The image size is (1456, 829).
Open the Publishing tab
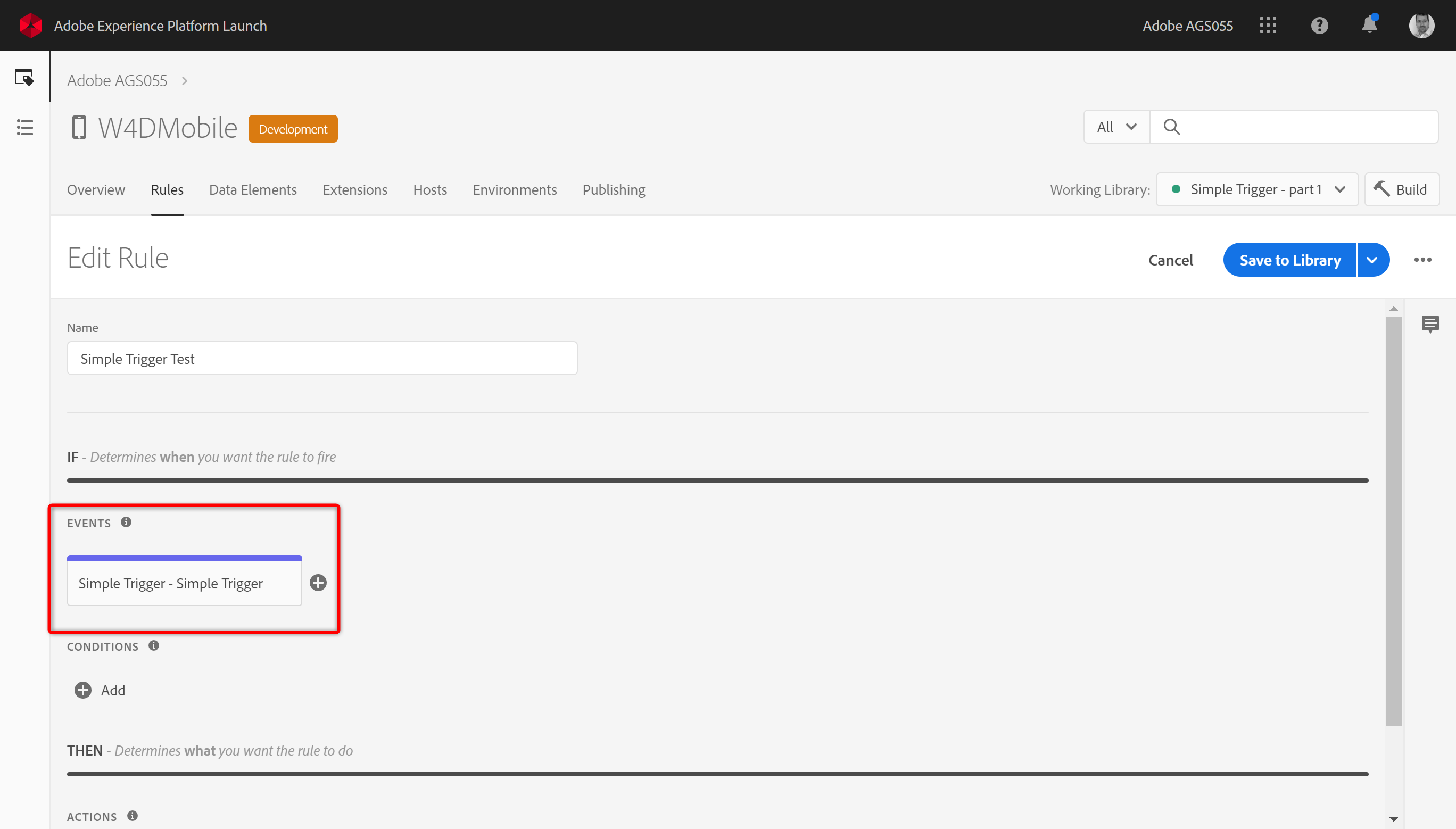coord(613,189)
